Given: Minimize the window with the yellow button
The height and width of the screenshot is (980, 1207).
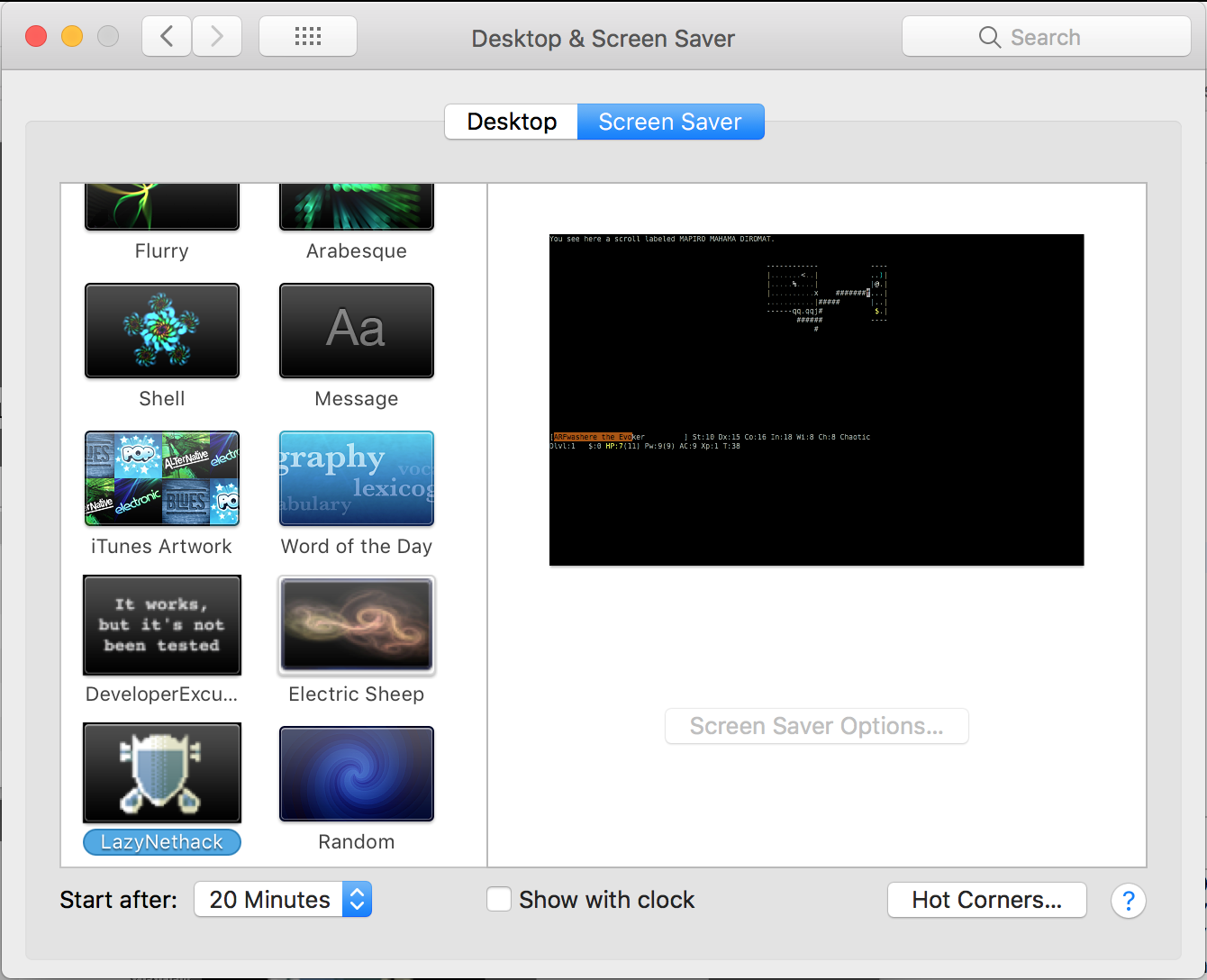Looking at the screenshot, I should 72,36.
